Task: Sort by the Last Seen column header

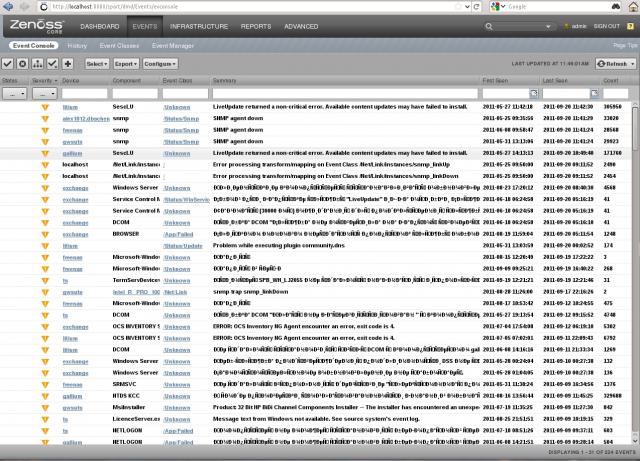Action: tap(555, 81)
